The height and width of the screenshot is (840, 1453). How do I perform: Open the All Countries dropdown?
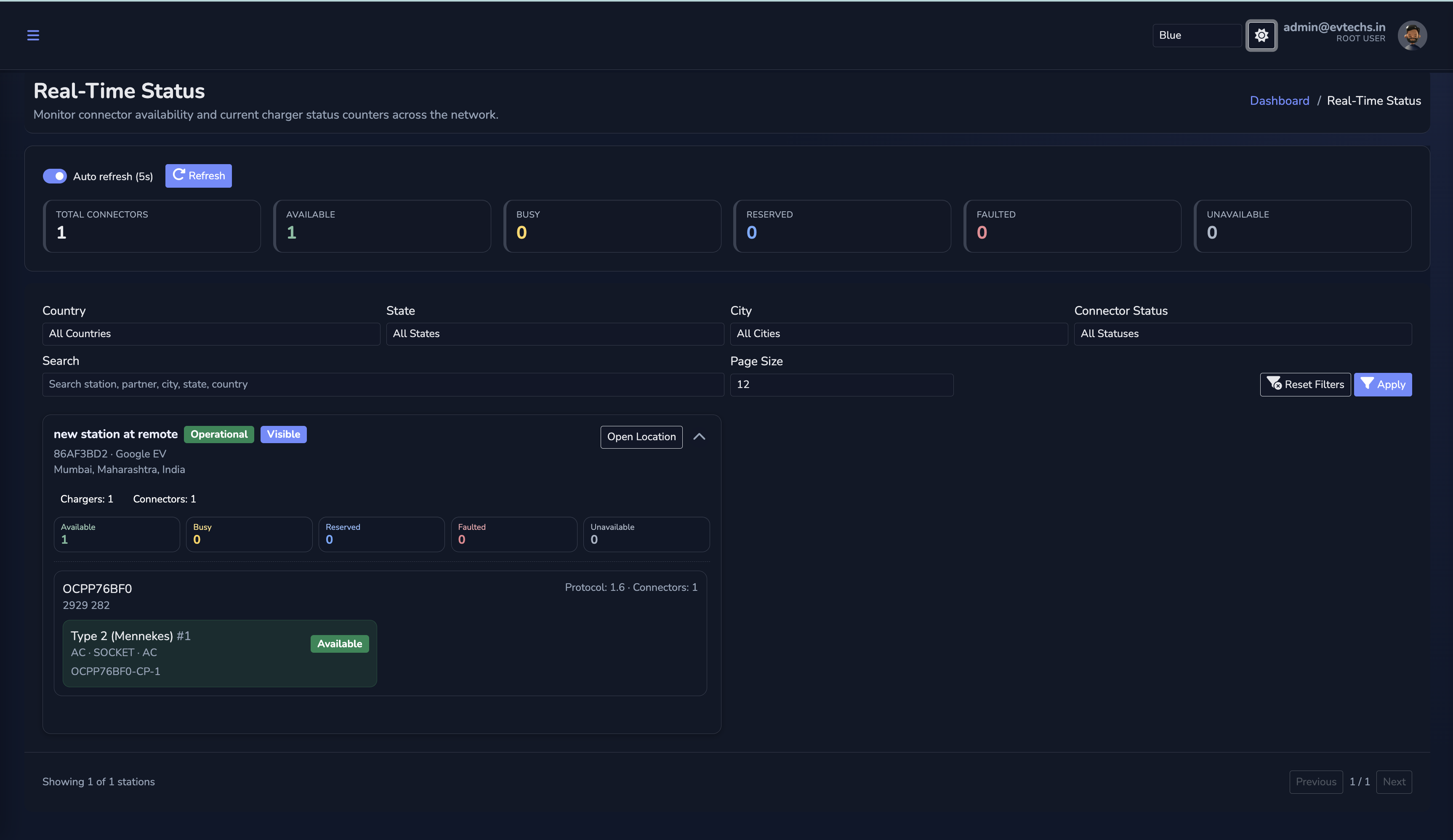pyautogui.click(x=210, y=334)
